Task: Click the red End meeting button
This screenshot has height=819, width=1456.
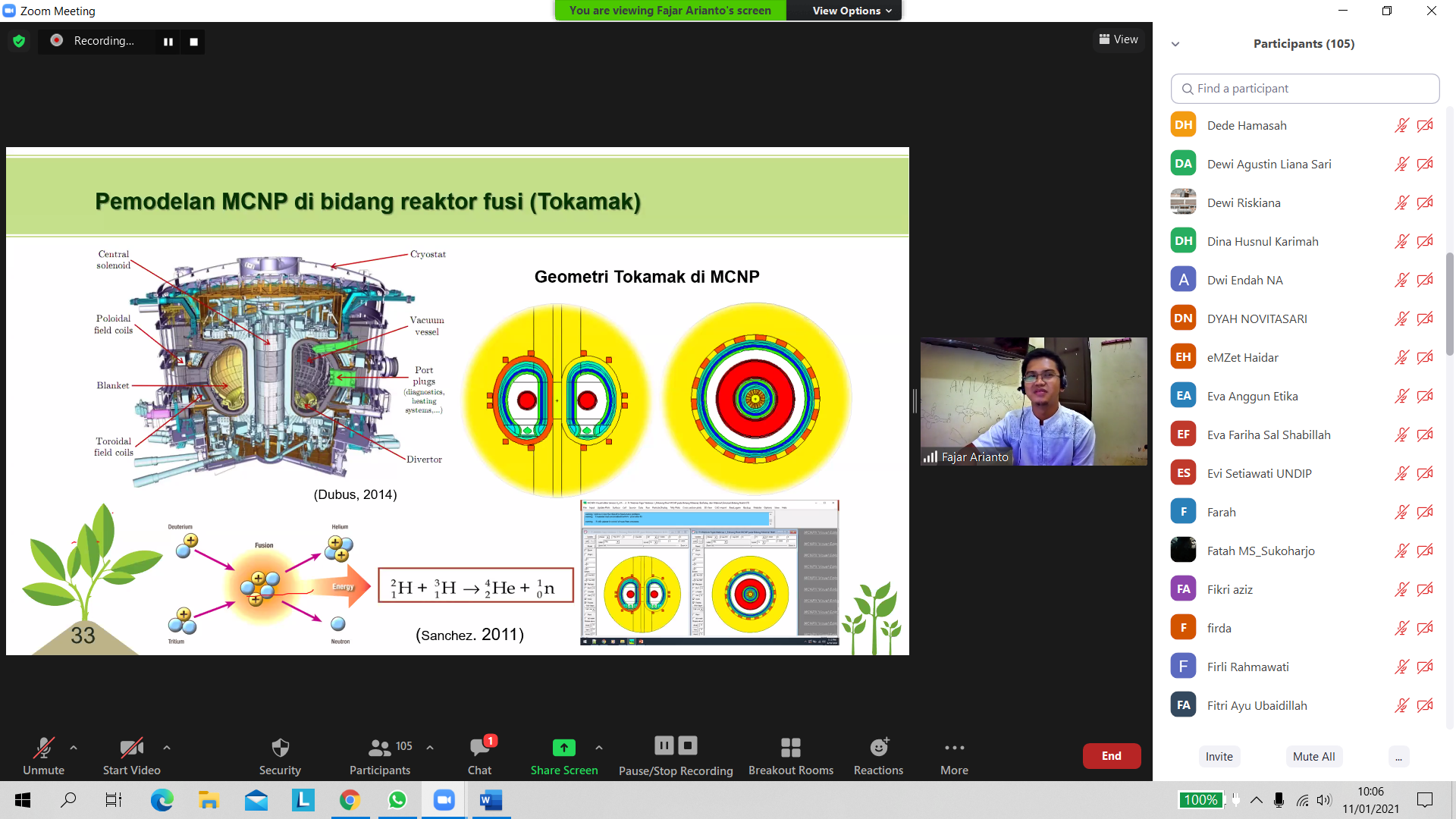Action: [1111, 756]
